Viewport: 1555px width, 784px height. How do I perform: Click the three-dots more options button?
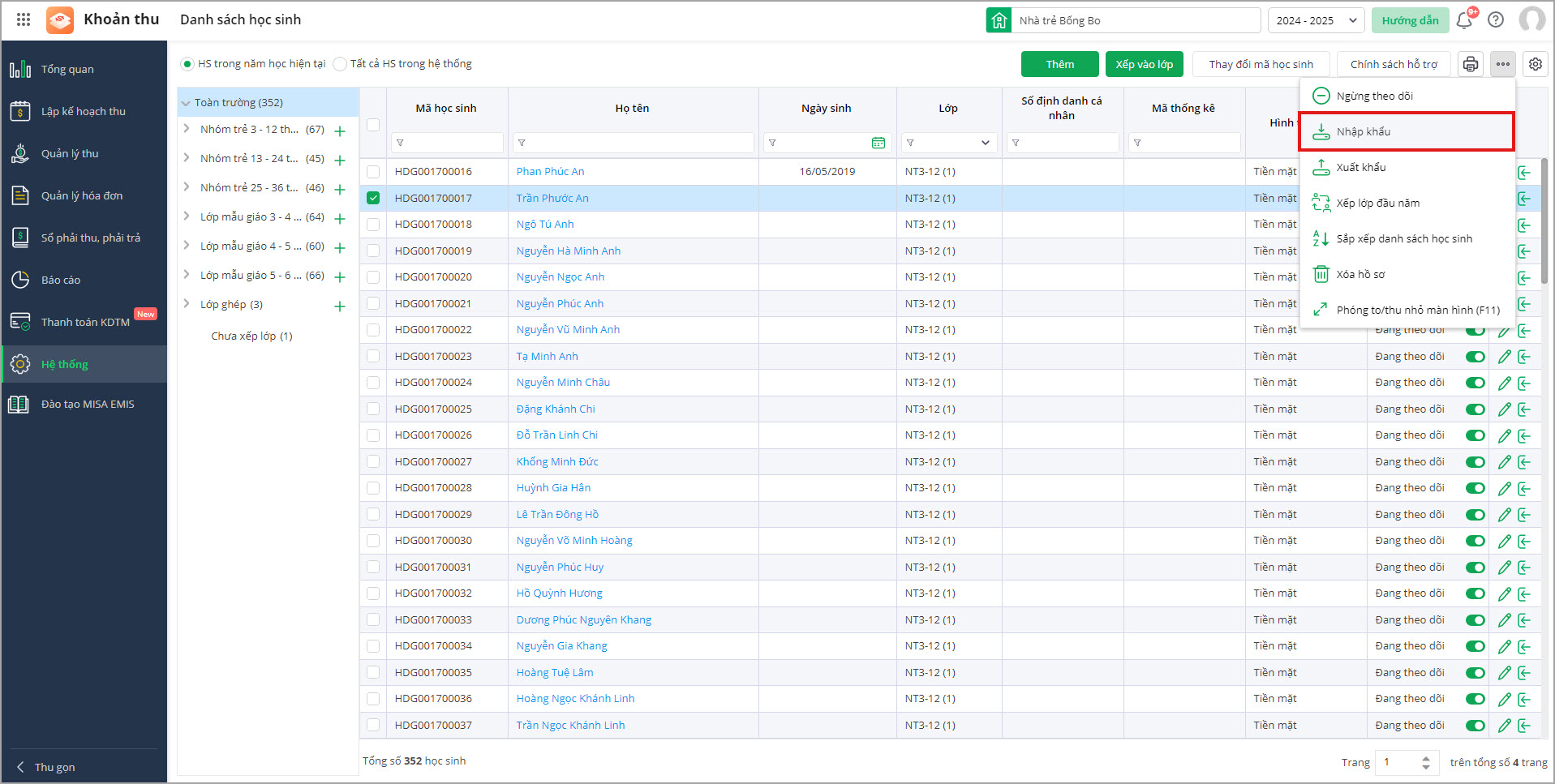[1503, 64]
